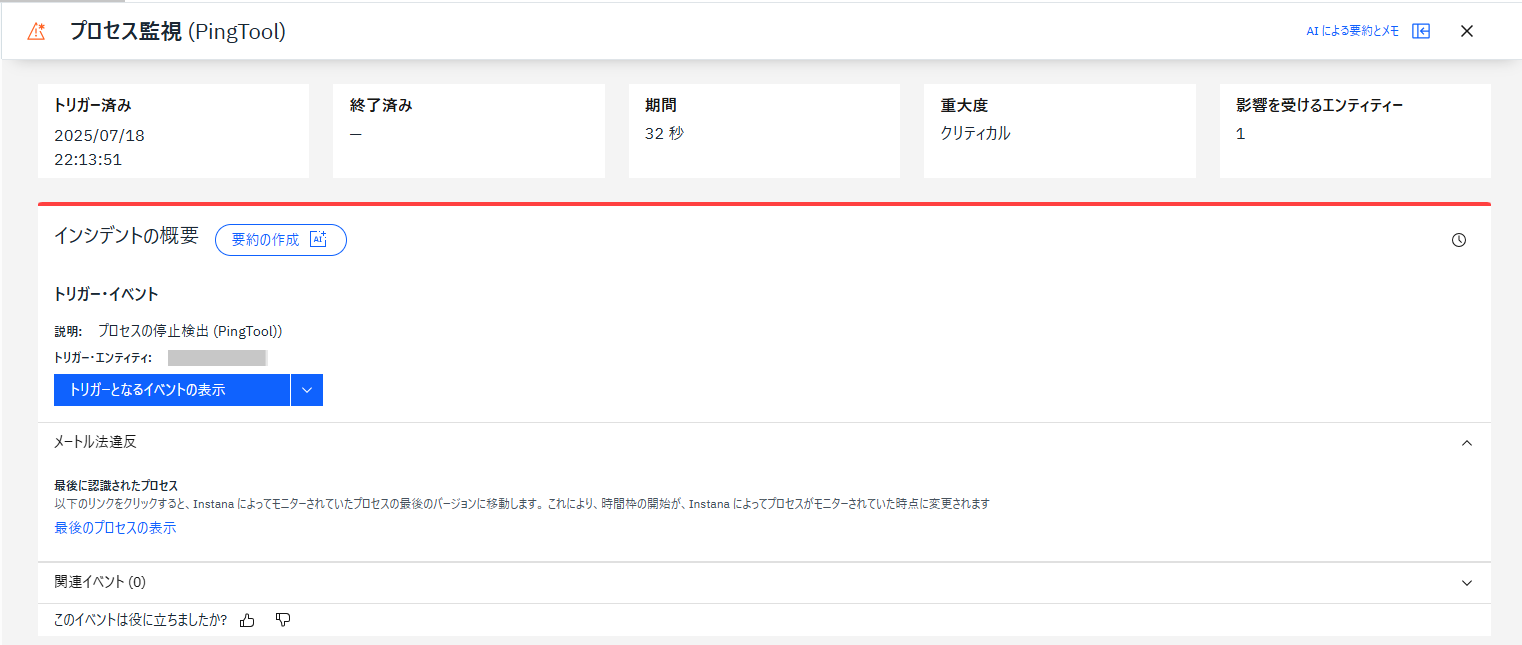Image resolution: width=1522 pixels, height=645 pixels.
Task: Click the redacted trigger entity value
Action: pyautogui.click(x=217, y=358)
